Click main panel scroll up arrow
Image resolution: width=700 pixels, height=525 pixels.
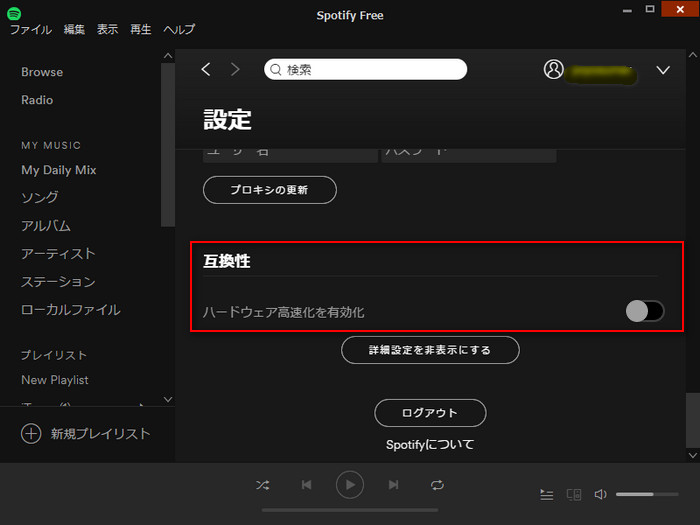(693, 55)
